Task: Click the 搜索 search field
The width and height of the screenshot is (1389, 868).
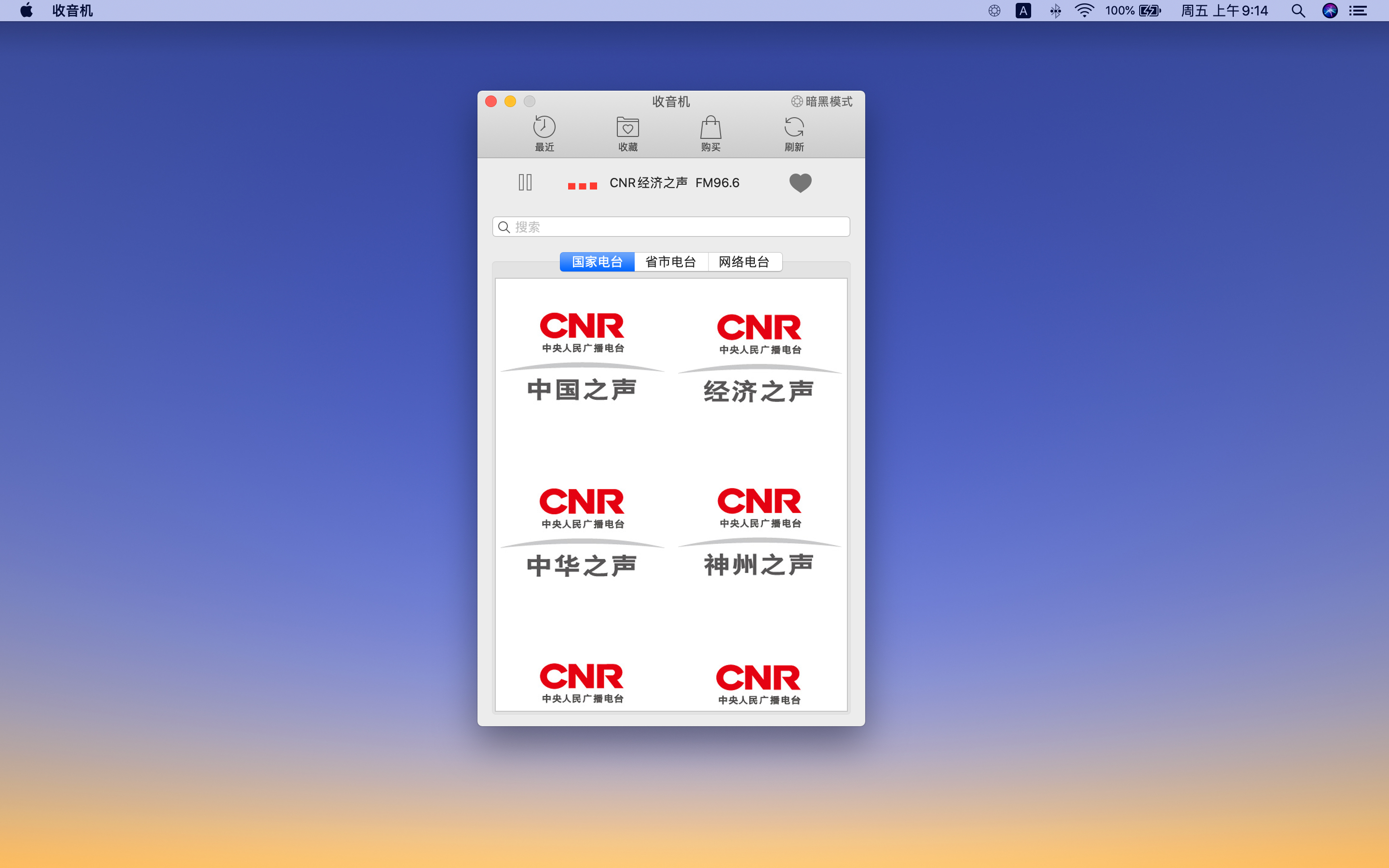Action: click(671, 227)
